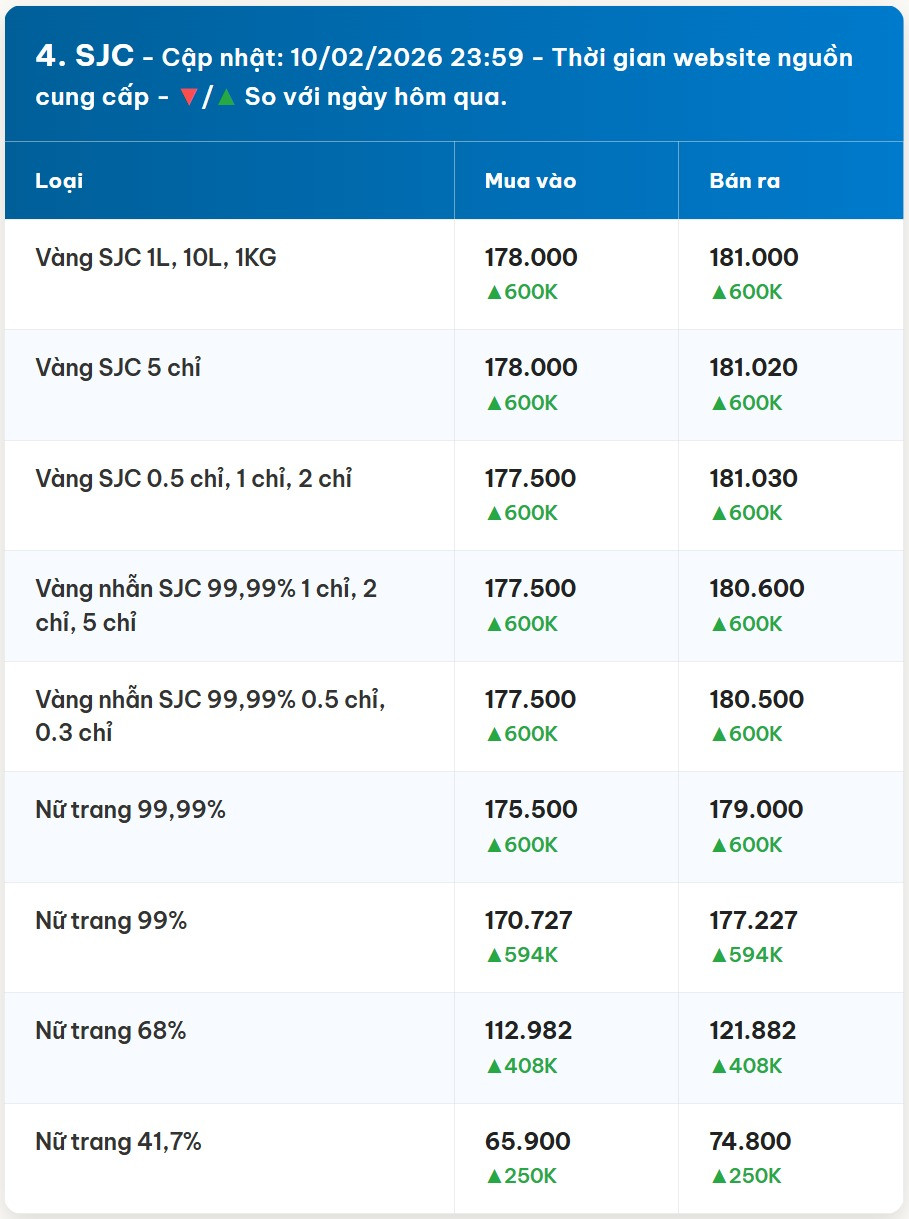Click green arrow under 180.500 sell price
The height and width of the screenshot is (1219, 909).
pyautogui.click(x=717, y=734)
